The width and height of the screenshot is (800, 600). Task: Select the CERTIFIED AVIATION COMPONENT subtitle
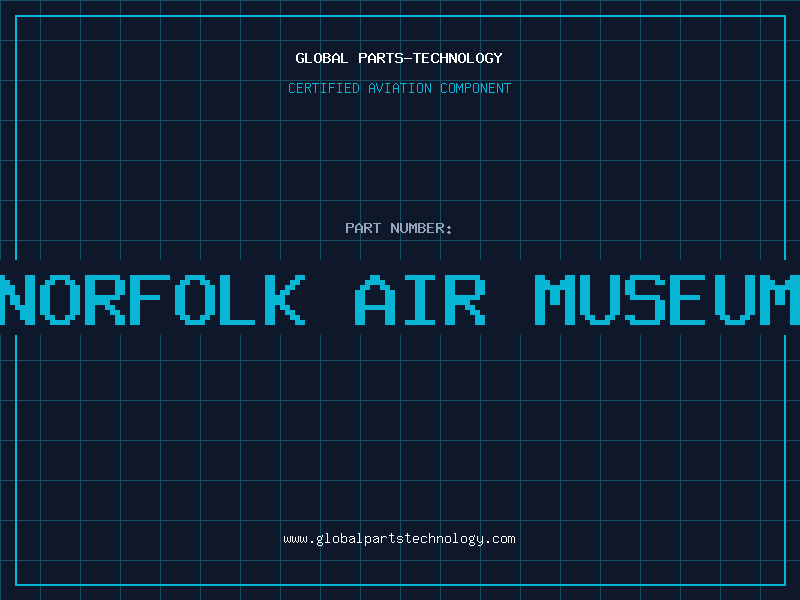[399, 88]
